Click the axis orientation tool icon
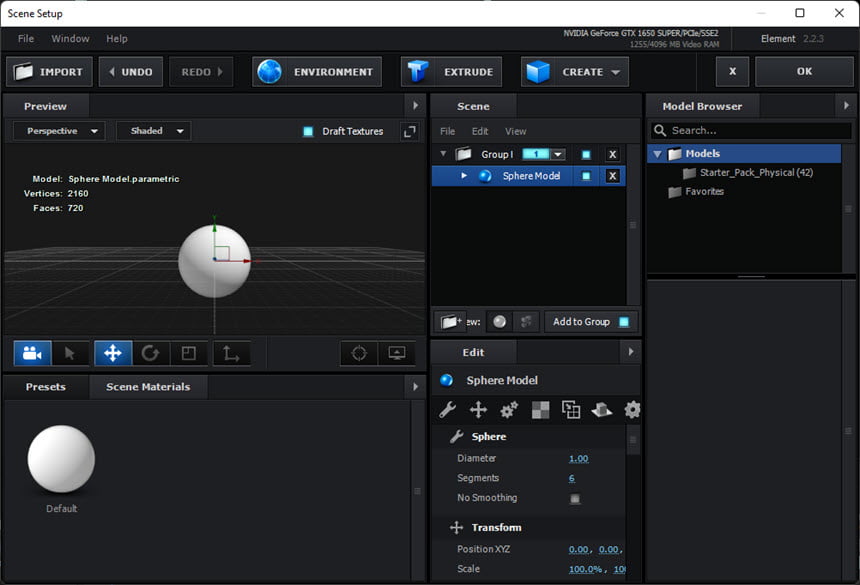The height and width of the screenshot is (585, 860). [231, 353]
